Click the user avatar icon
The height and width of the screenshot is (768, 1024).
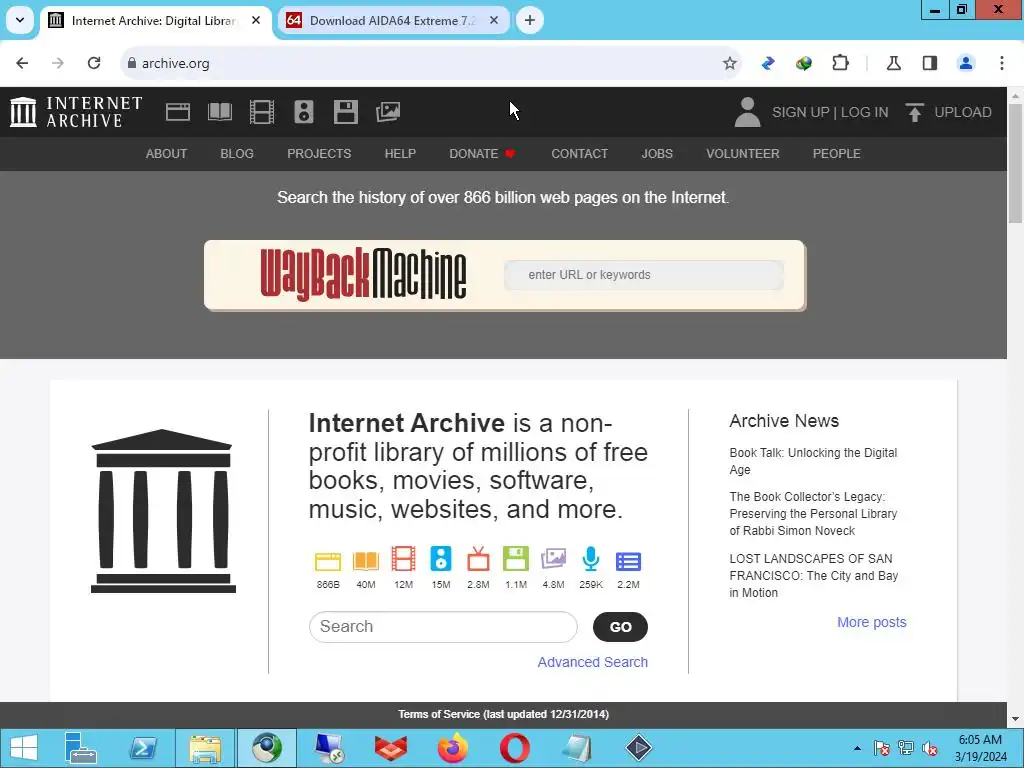pyautogui.click(x=747, y=112)
